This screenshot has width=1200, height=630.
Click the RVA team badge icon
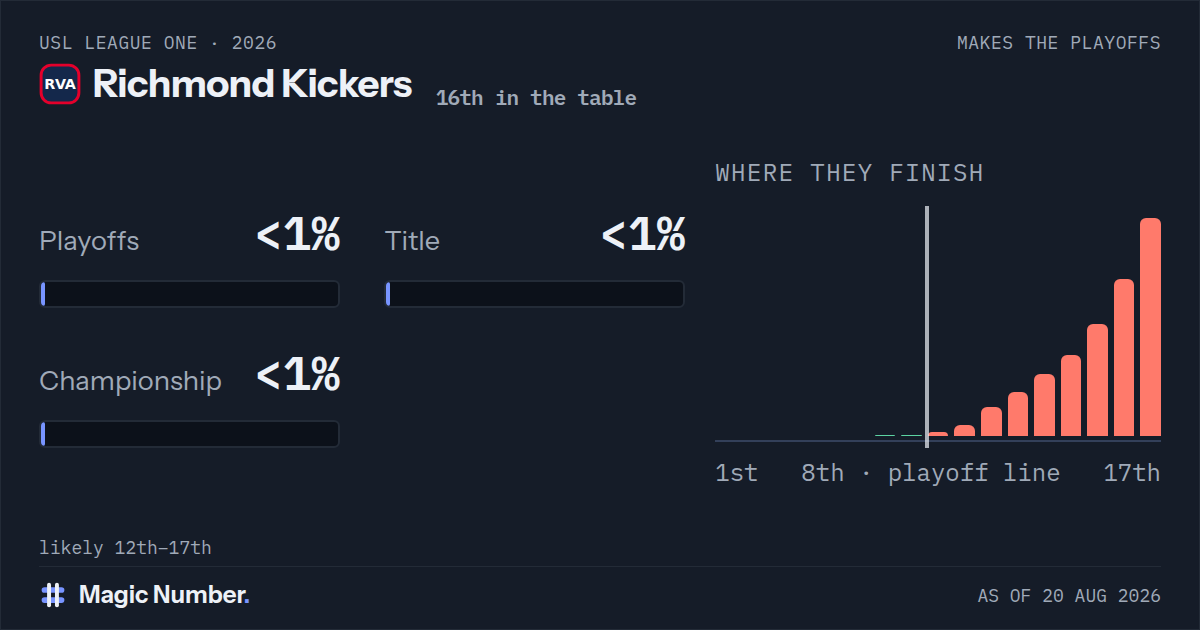(x=60, y=84)
